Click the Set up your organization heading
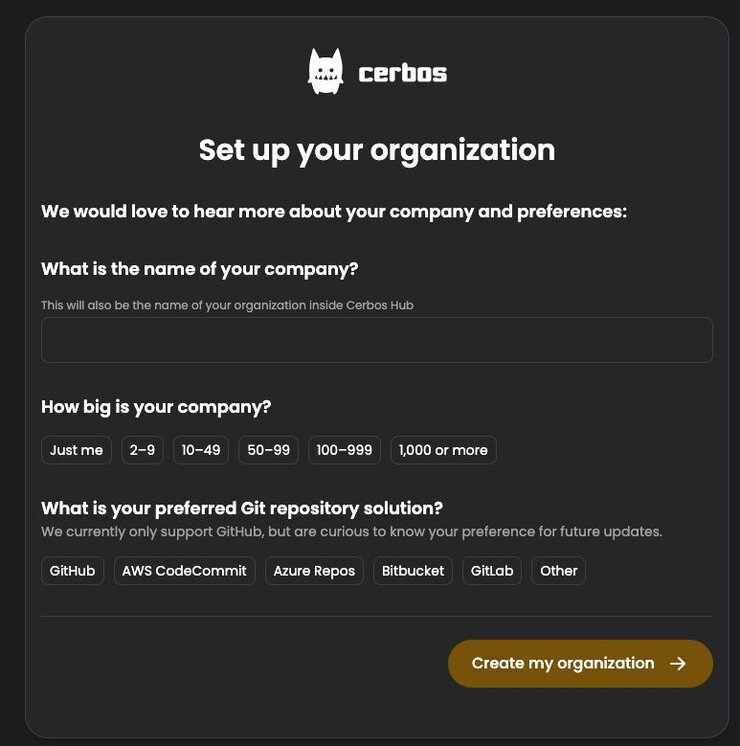The image size is (740, 746). 377,150
